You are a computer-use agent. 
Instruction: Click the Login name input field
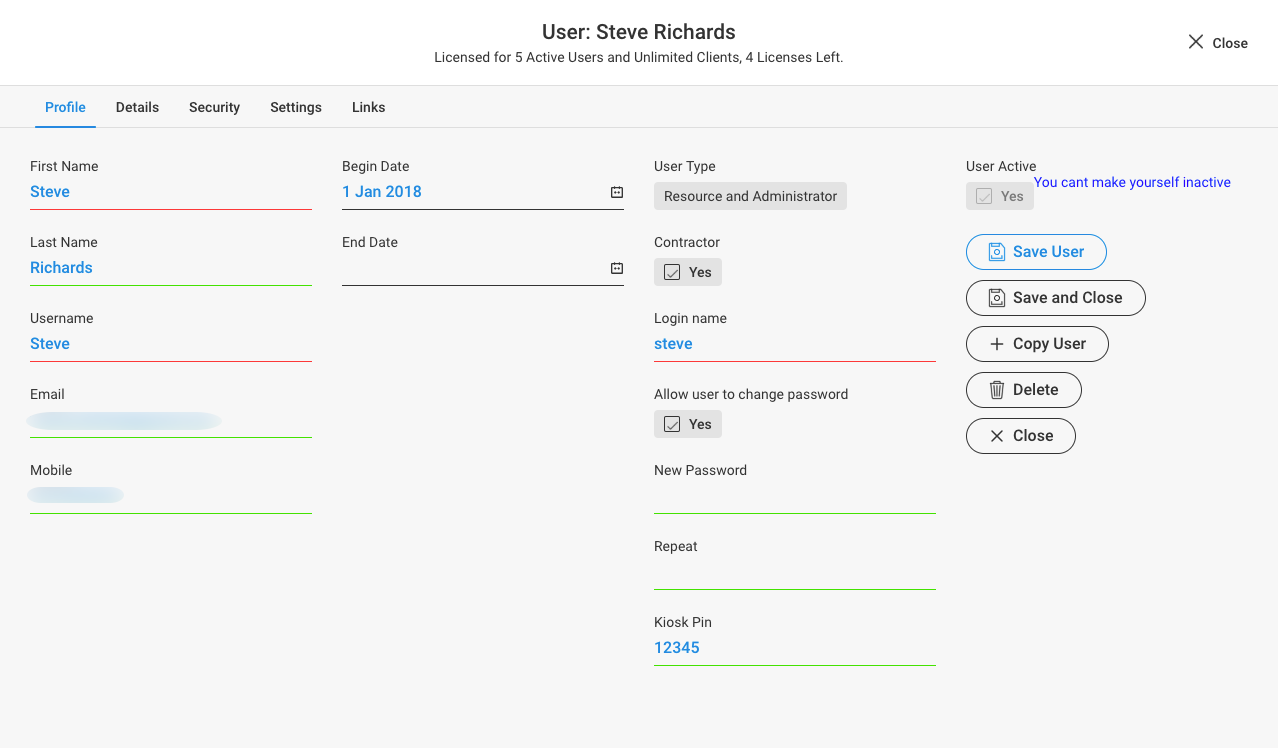(x=794, y=344)
